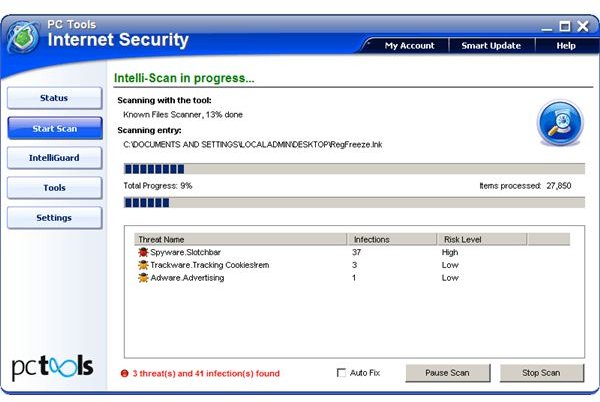Click the red bug icon beside Spyware.Slotchbar

tap(143, 252)
